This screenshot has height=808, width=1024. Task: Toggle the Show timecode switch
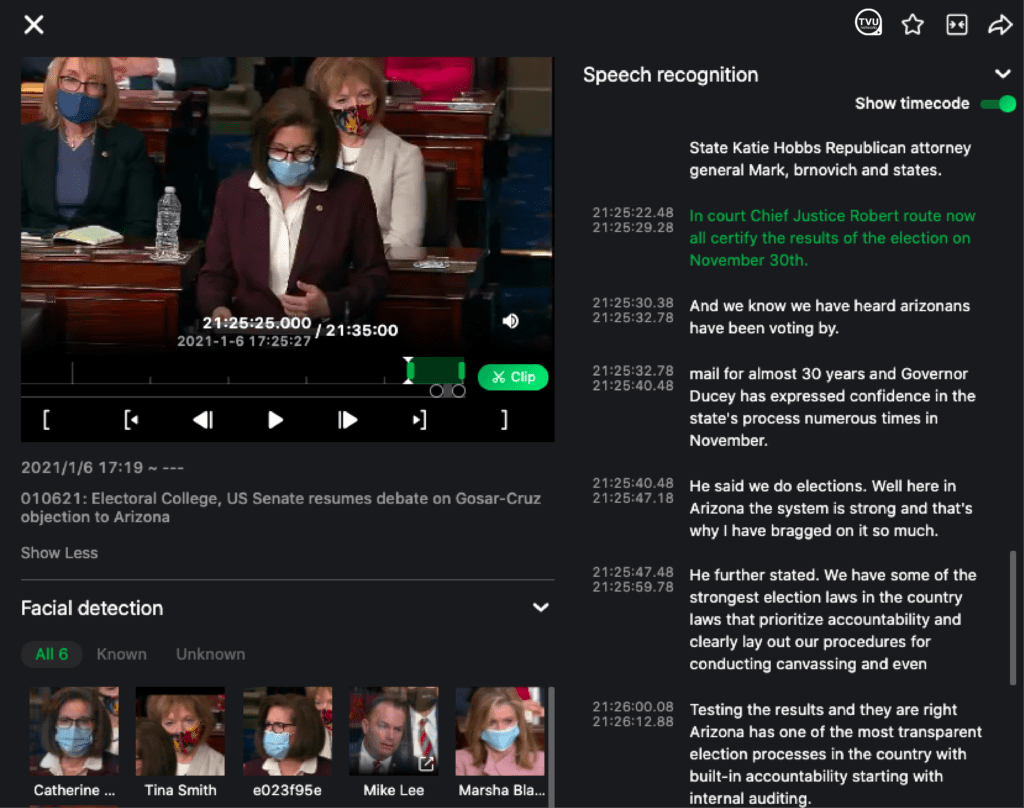pyautogui.click(x=999, y=104)
